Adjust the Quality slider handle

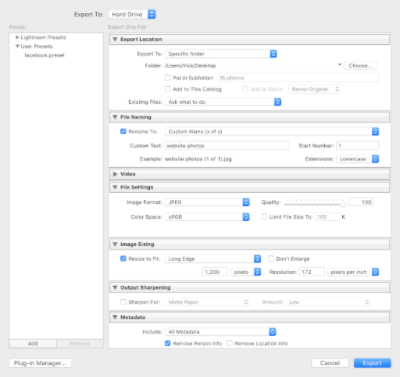click(x=342, y=203)
